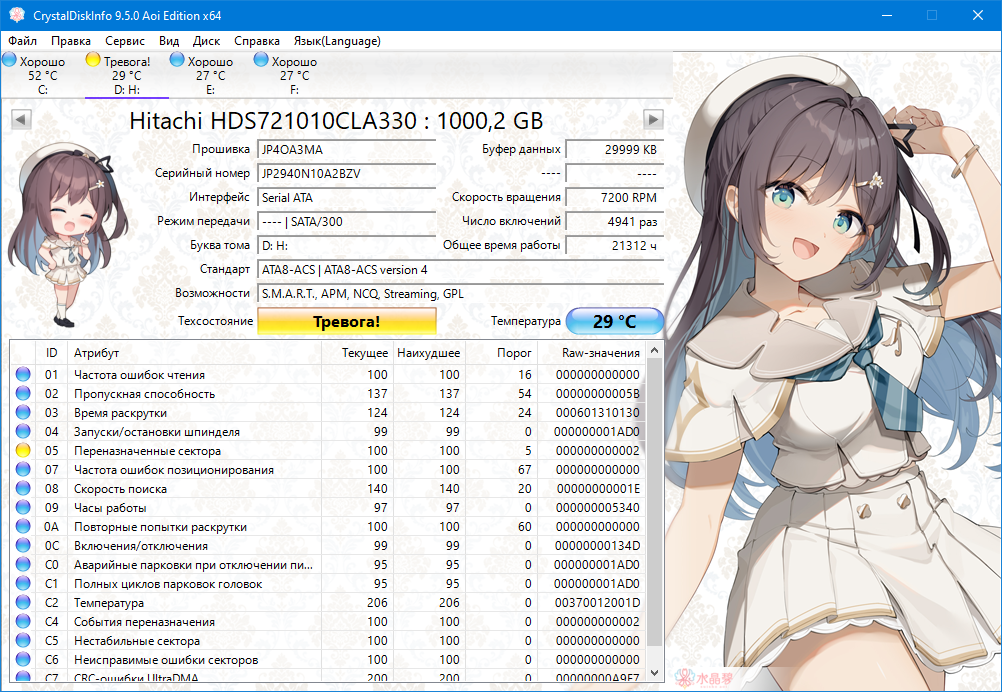The width and height of the screenshot is (1002, 692).
Task: Click status orb of attribute 0A row
Action: coord(23,527)
